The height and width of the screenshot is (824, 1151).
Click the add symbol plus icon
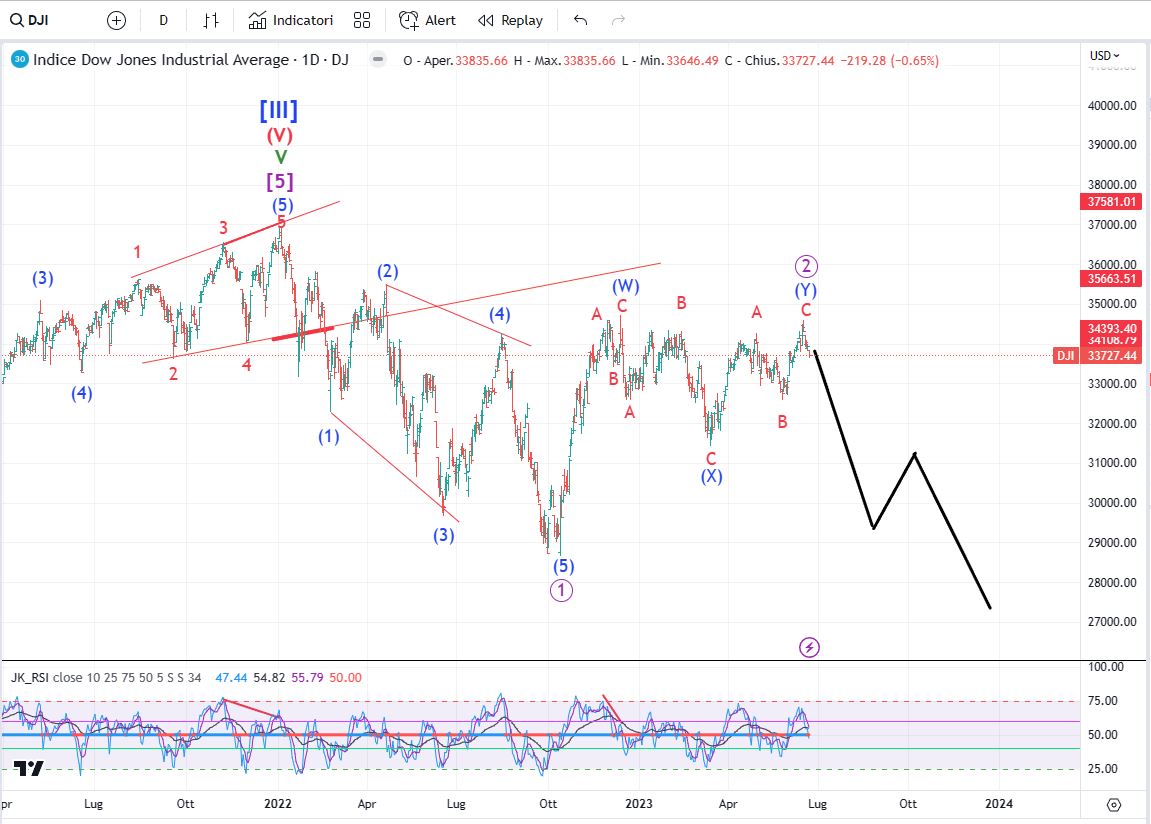click(116, 21)
